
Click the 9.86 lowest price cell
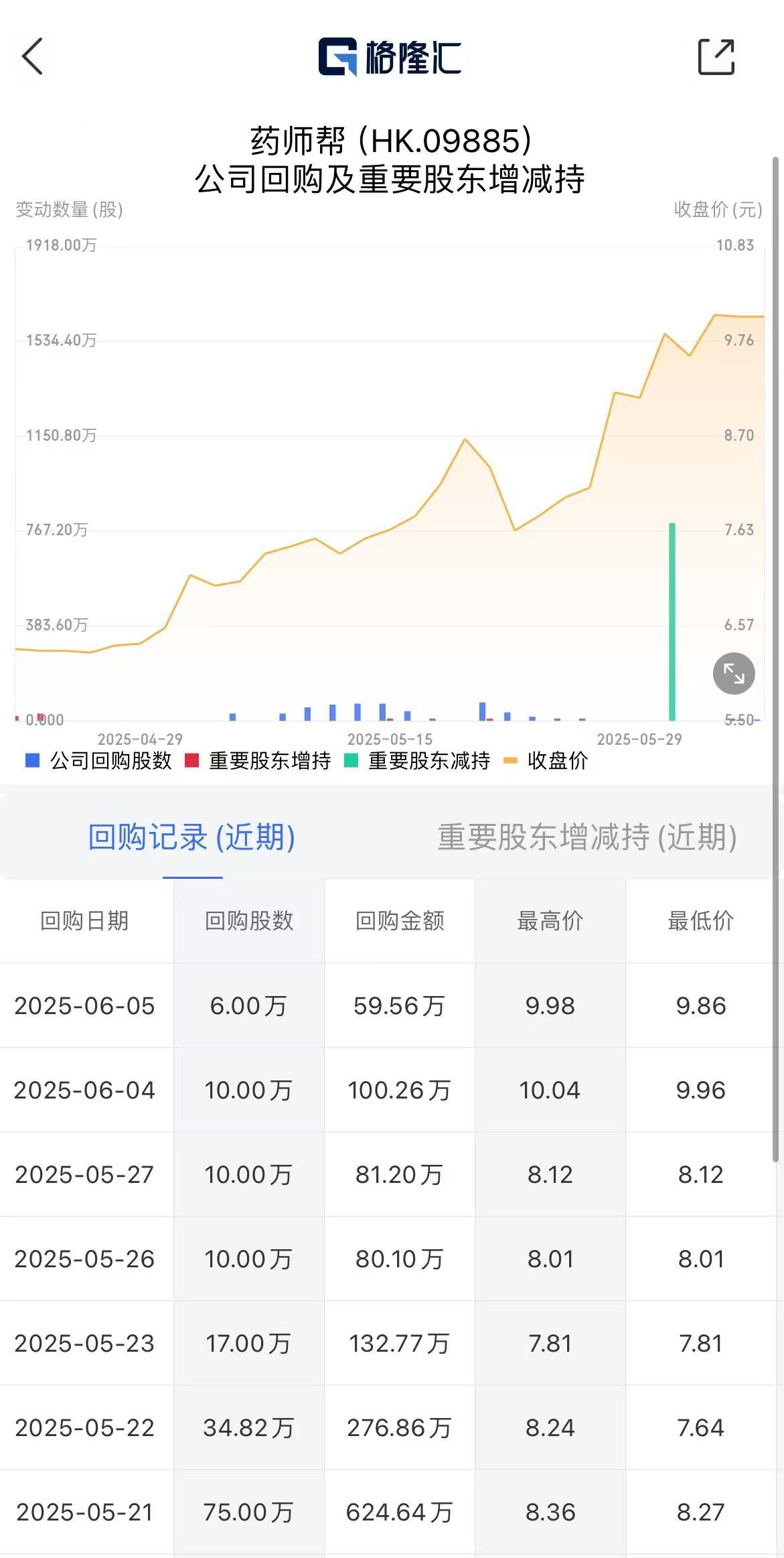click(x=701, y=1005)
